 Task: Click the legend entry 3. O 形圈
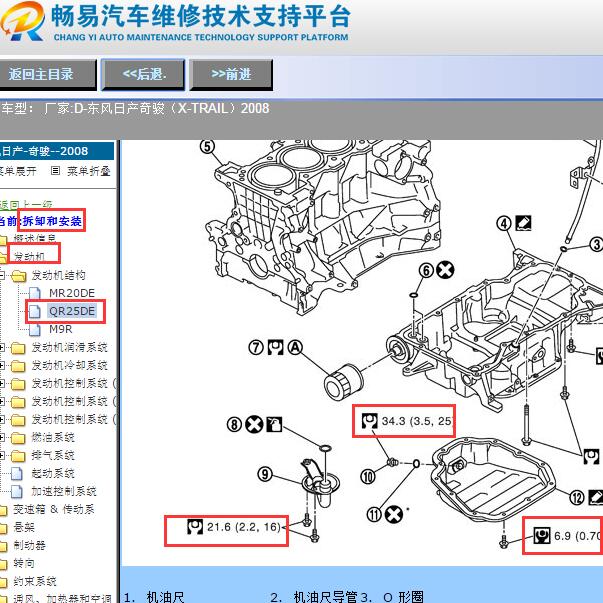pos(392,597)
